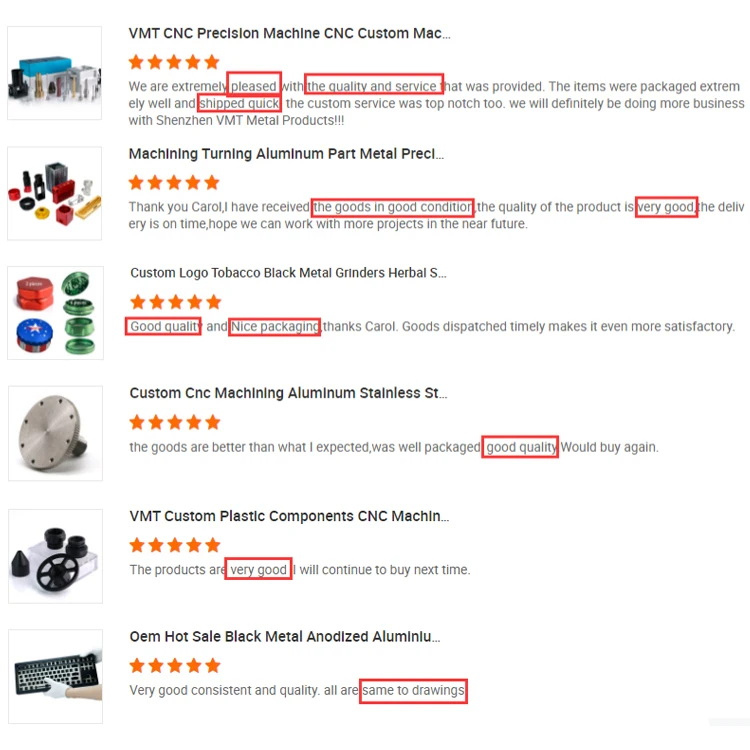Open the VMT CNC Precision Machine product thumbnail

pos(55,73)
